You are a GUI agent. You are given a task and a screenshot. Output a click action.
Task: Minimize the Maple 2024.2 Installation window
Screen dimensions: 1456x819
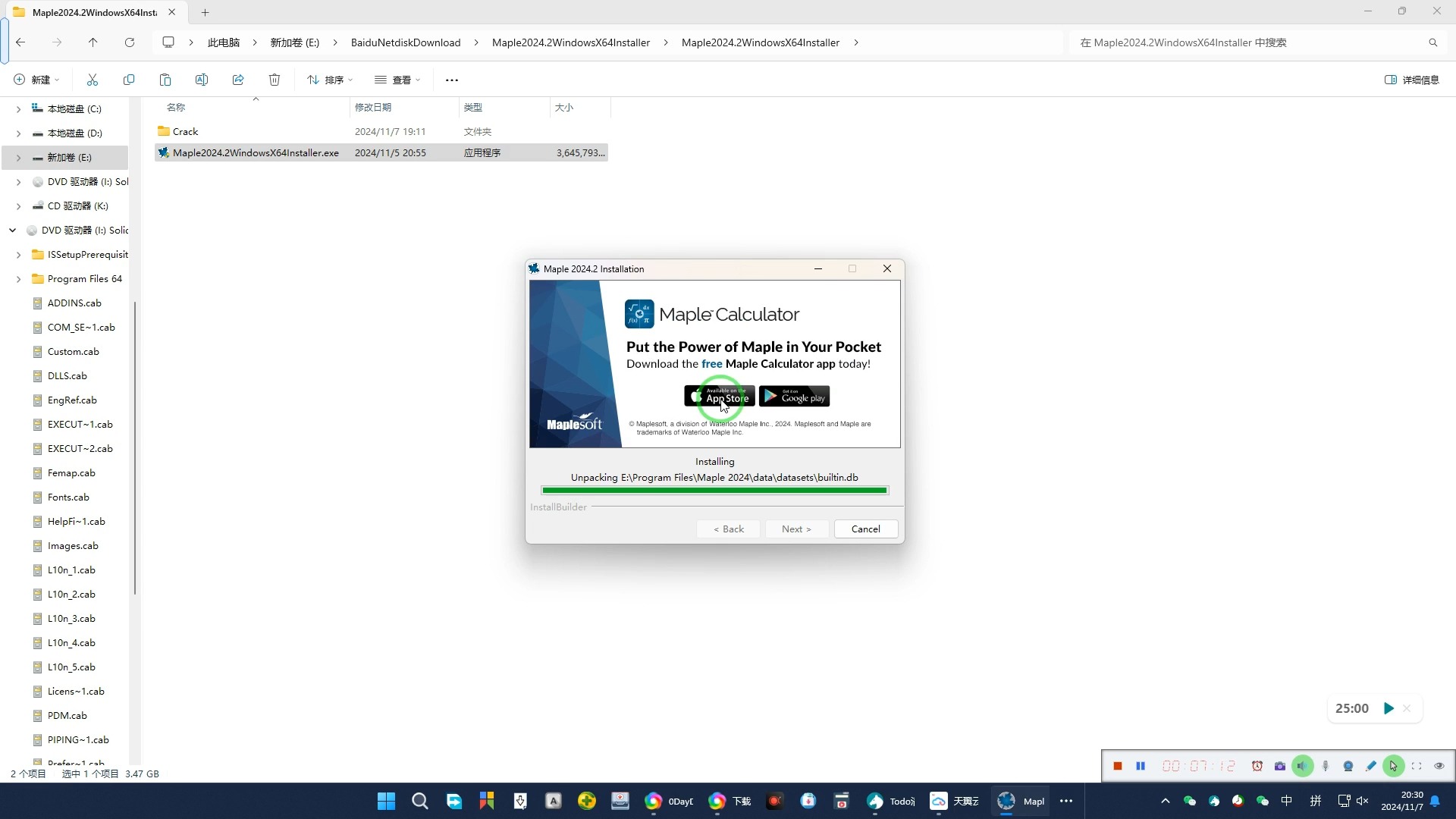point(818,268)
